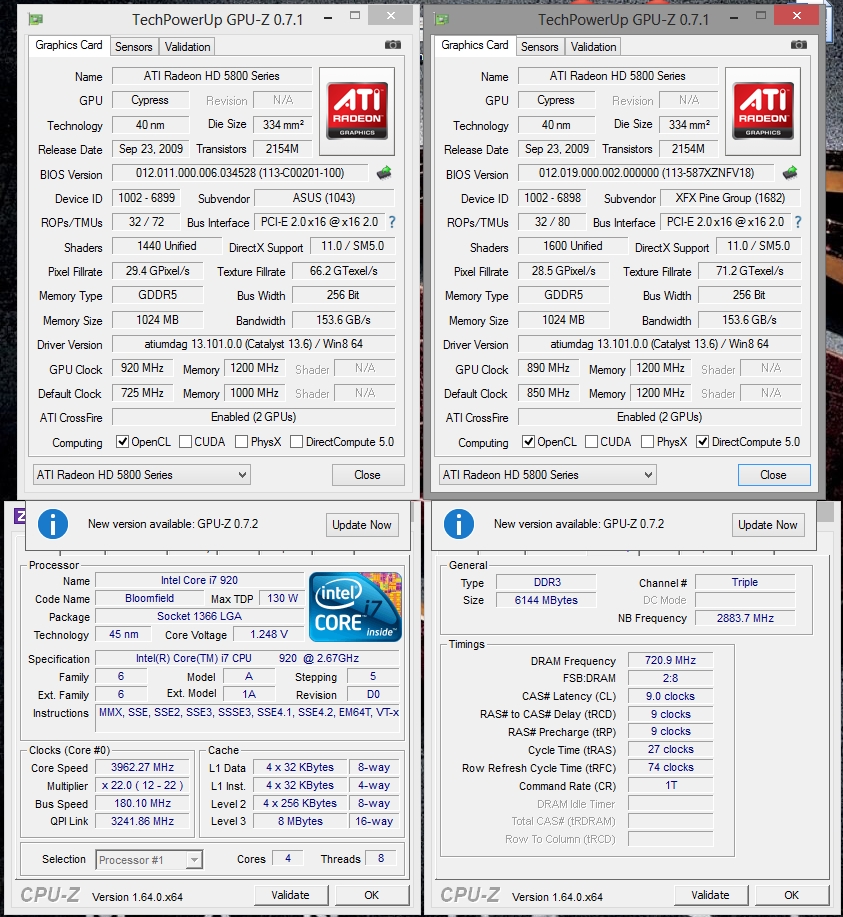The width and height of the screenshot is (843, 917).
Task: Click the NB Frequency value 2883.7 MHz
Action: [x=745, y=618]
